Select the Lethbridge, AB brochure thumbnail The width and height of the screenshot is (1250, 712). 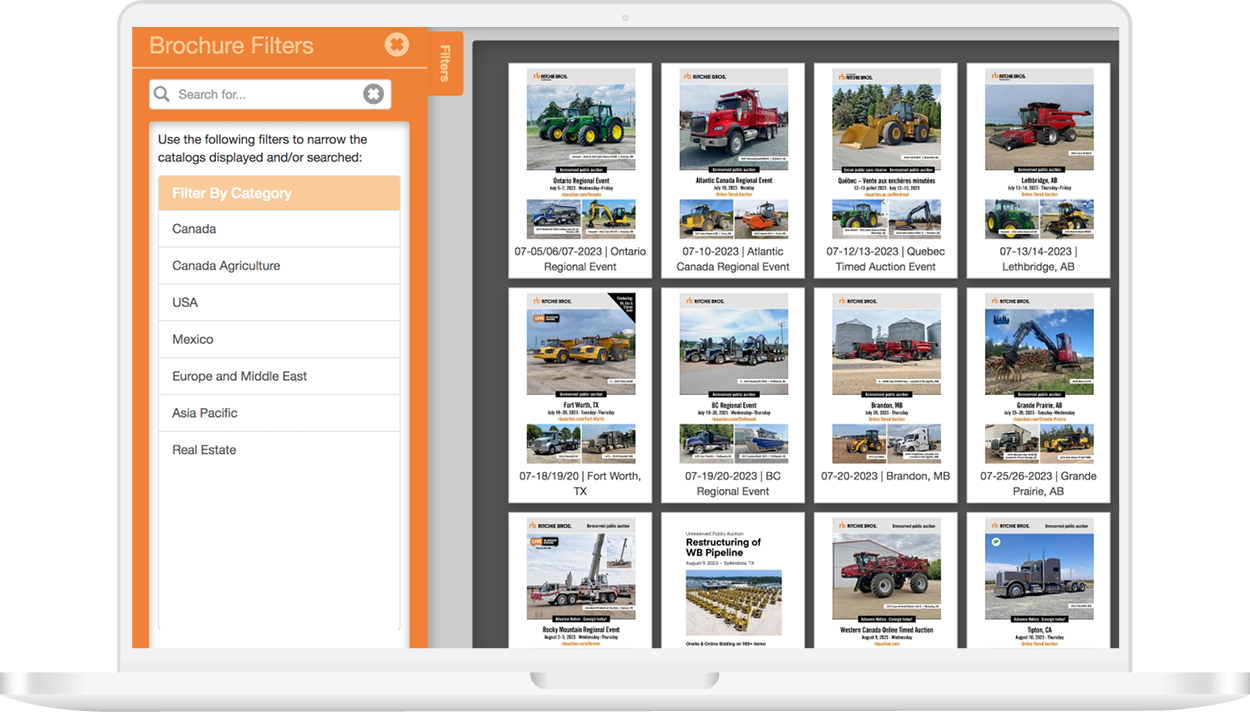(x=1038, y=172)
